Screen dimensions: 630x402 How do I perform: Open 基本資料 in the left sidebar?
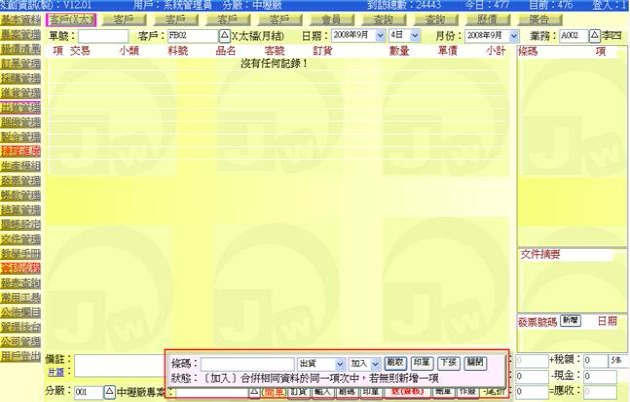[x=21, y=19]
